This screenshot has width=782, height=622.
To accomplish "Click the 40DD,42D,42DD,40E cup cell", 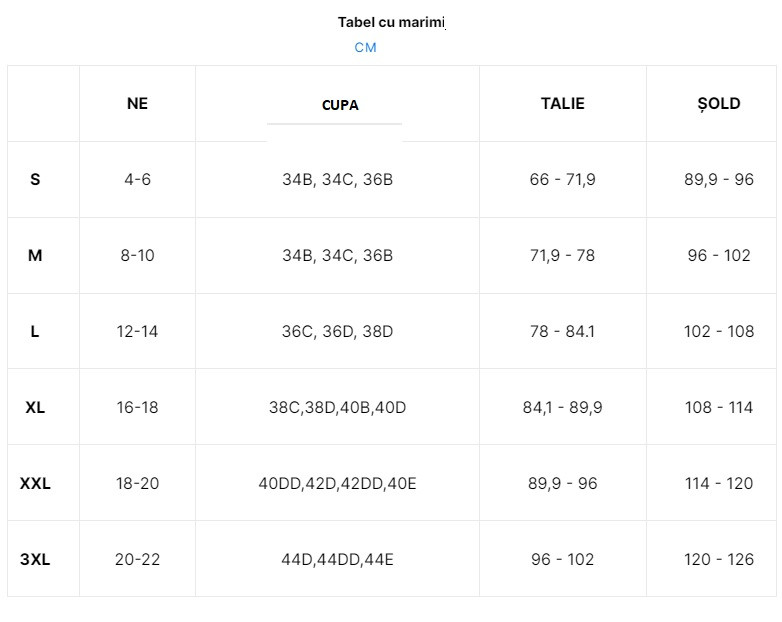I will 337,483.
